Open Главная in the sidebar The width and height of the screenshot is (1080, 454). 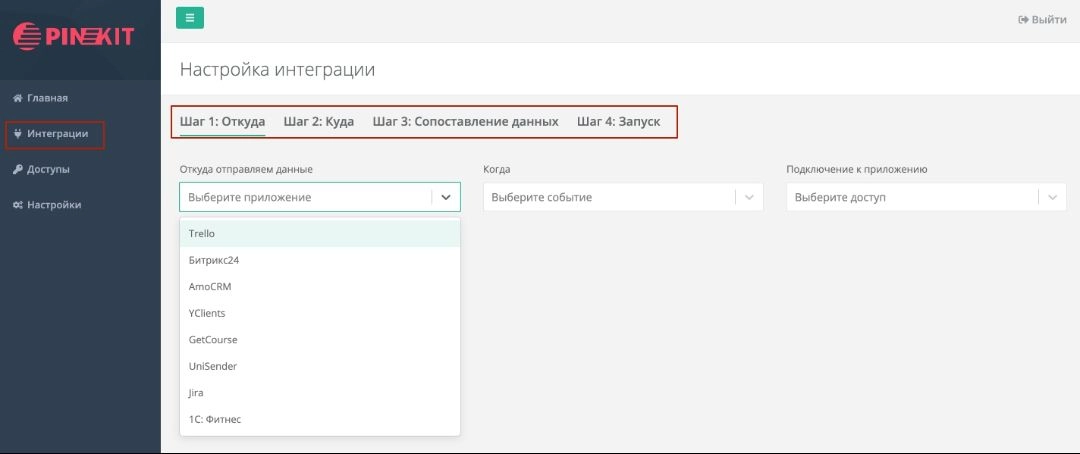(47, 98)
